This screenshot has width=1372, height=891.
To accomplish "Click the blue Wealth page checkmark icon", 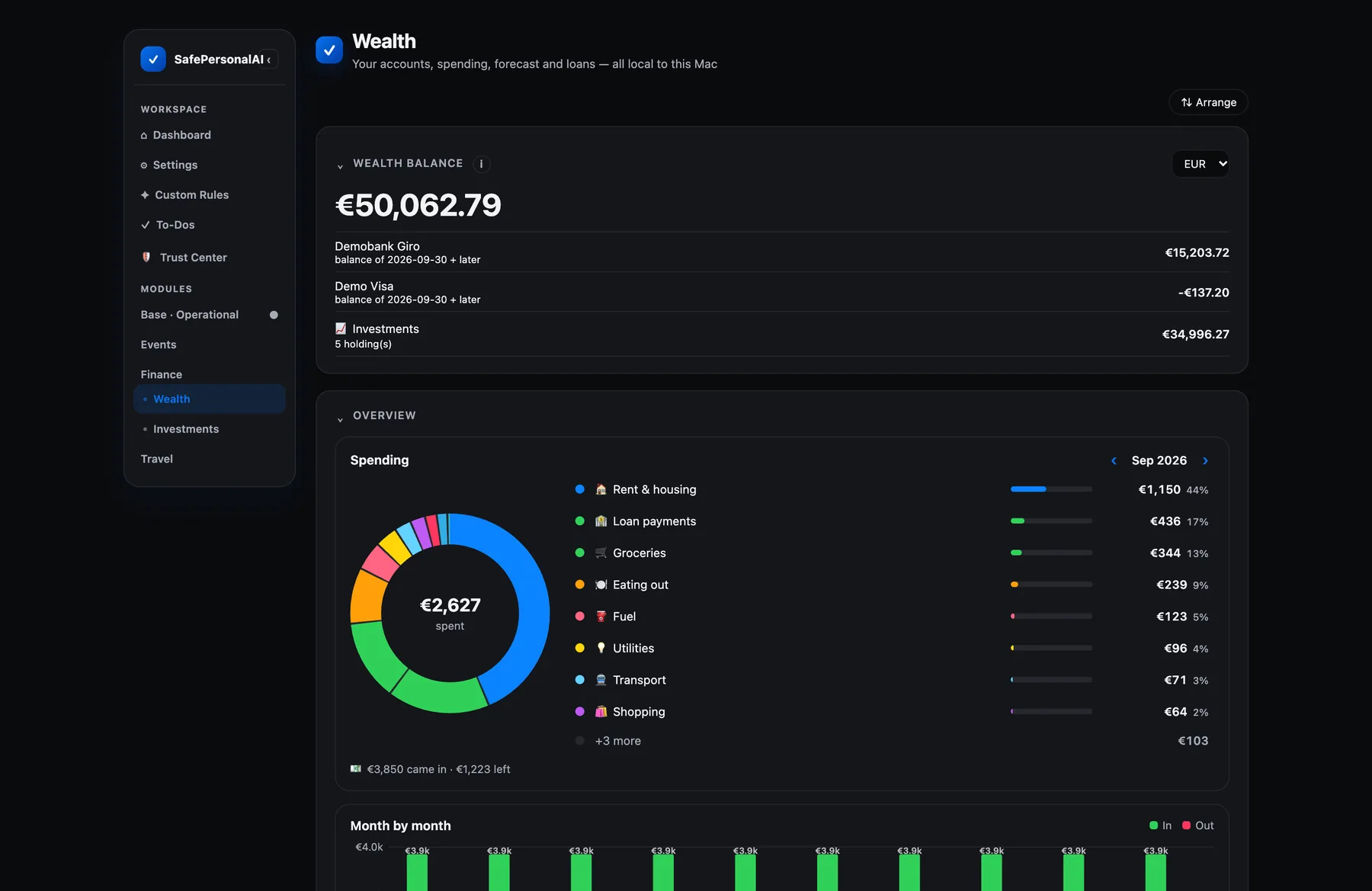I will 329,50.
